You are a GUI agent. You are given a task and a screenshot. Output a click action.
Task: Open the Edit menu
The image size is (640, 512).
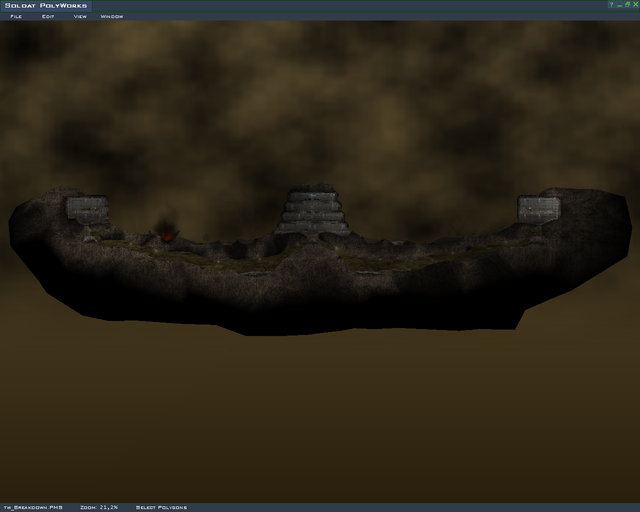(x=48, y=17)
